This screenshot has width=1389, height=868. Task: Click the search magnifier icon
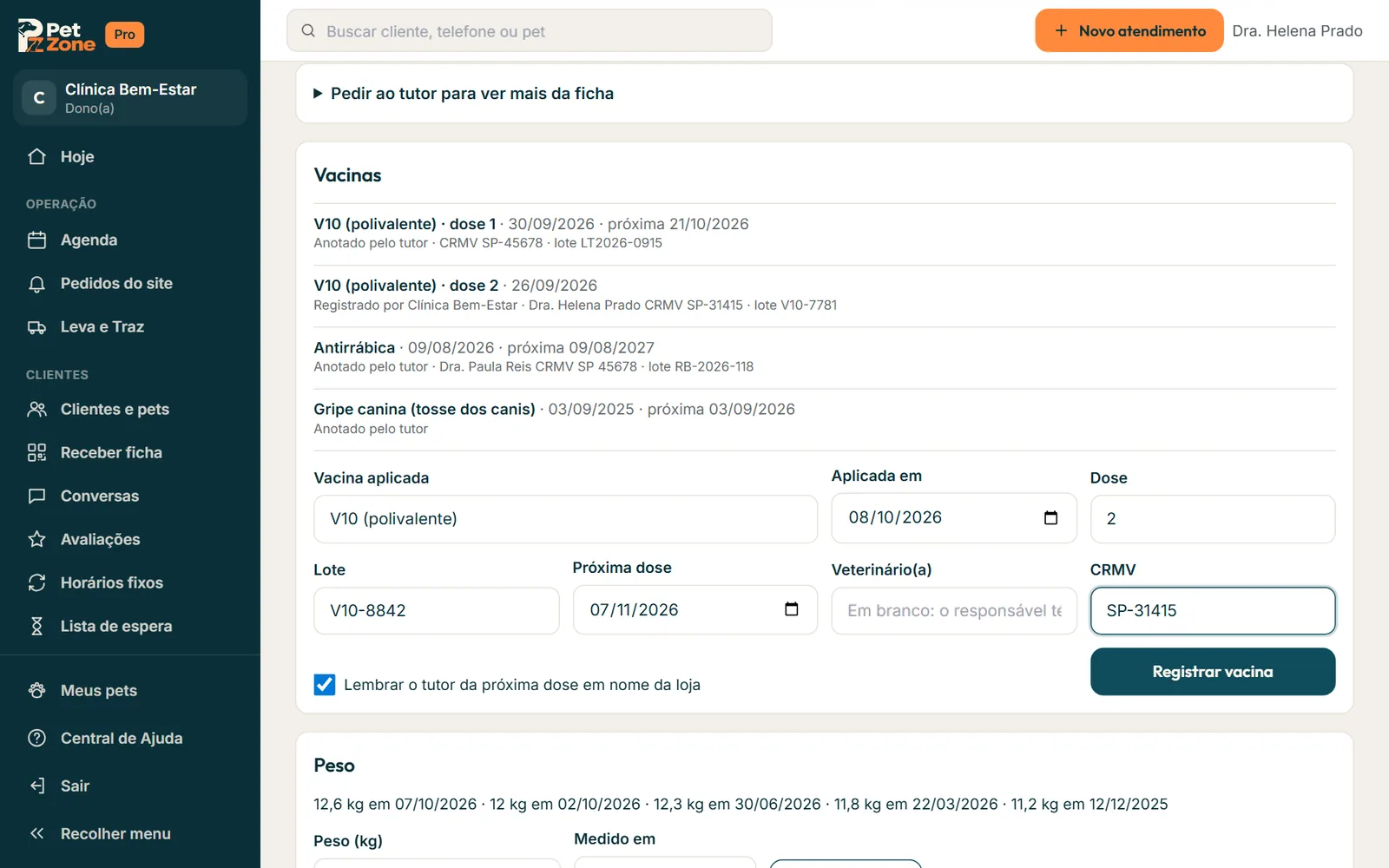coord(308,31)
